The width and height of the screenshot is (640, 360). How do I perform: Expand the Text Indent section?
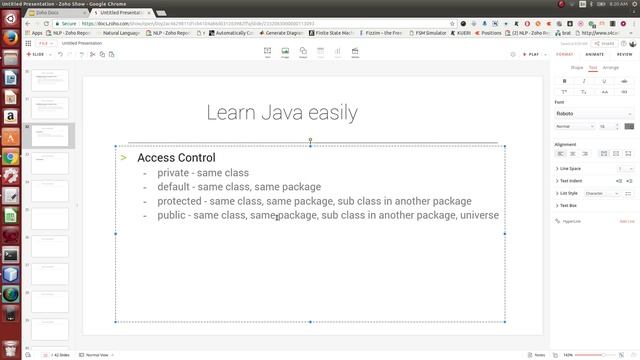tap(569, 181)
